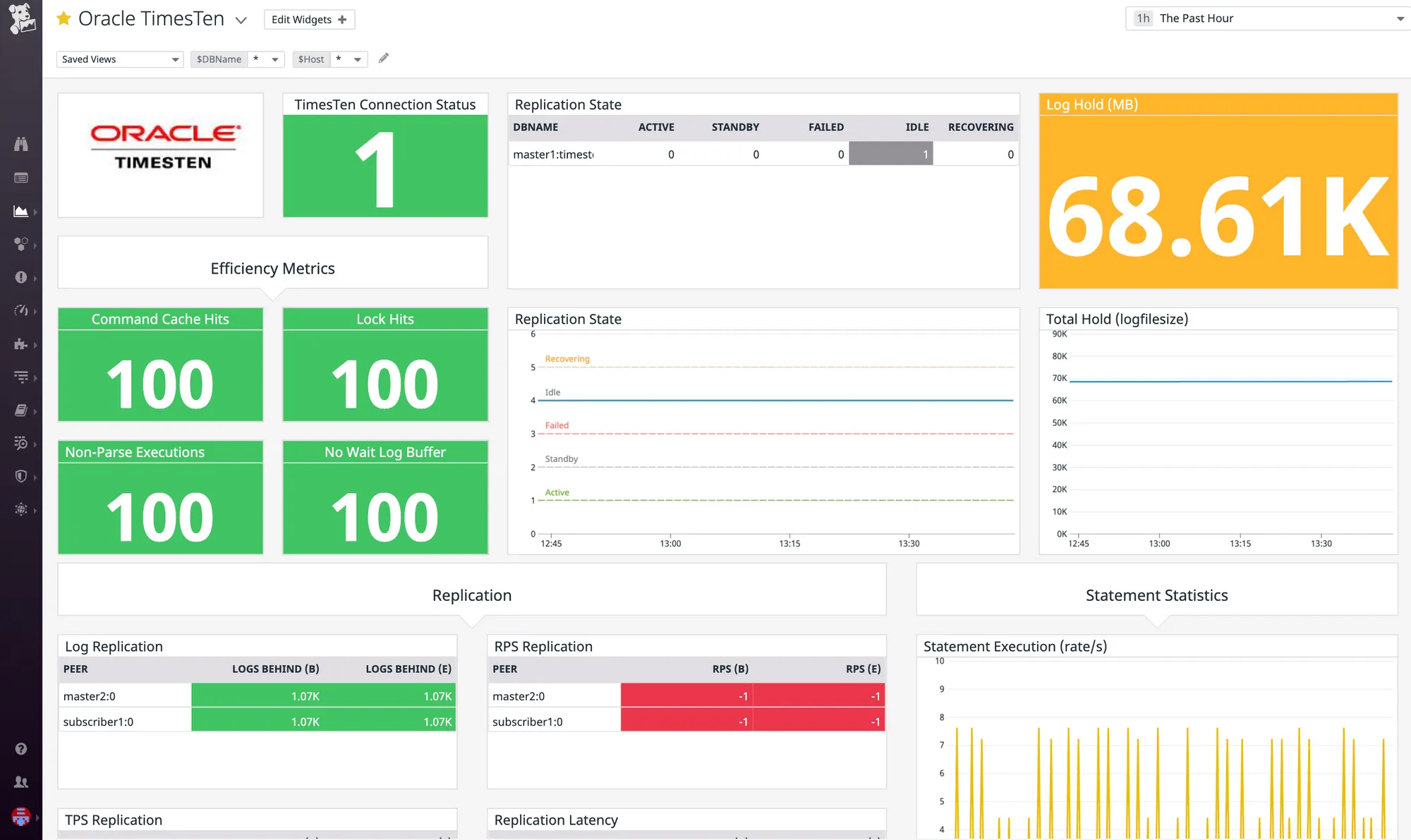Image resolution: width=1411 pixels, height=840 pixels.
Task: Expand the Oracle TimesTen title chevron
Action: pyautogui.click(x=241, y=20)
